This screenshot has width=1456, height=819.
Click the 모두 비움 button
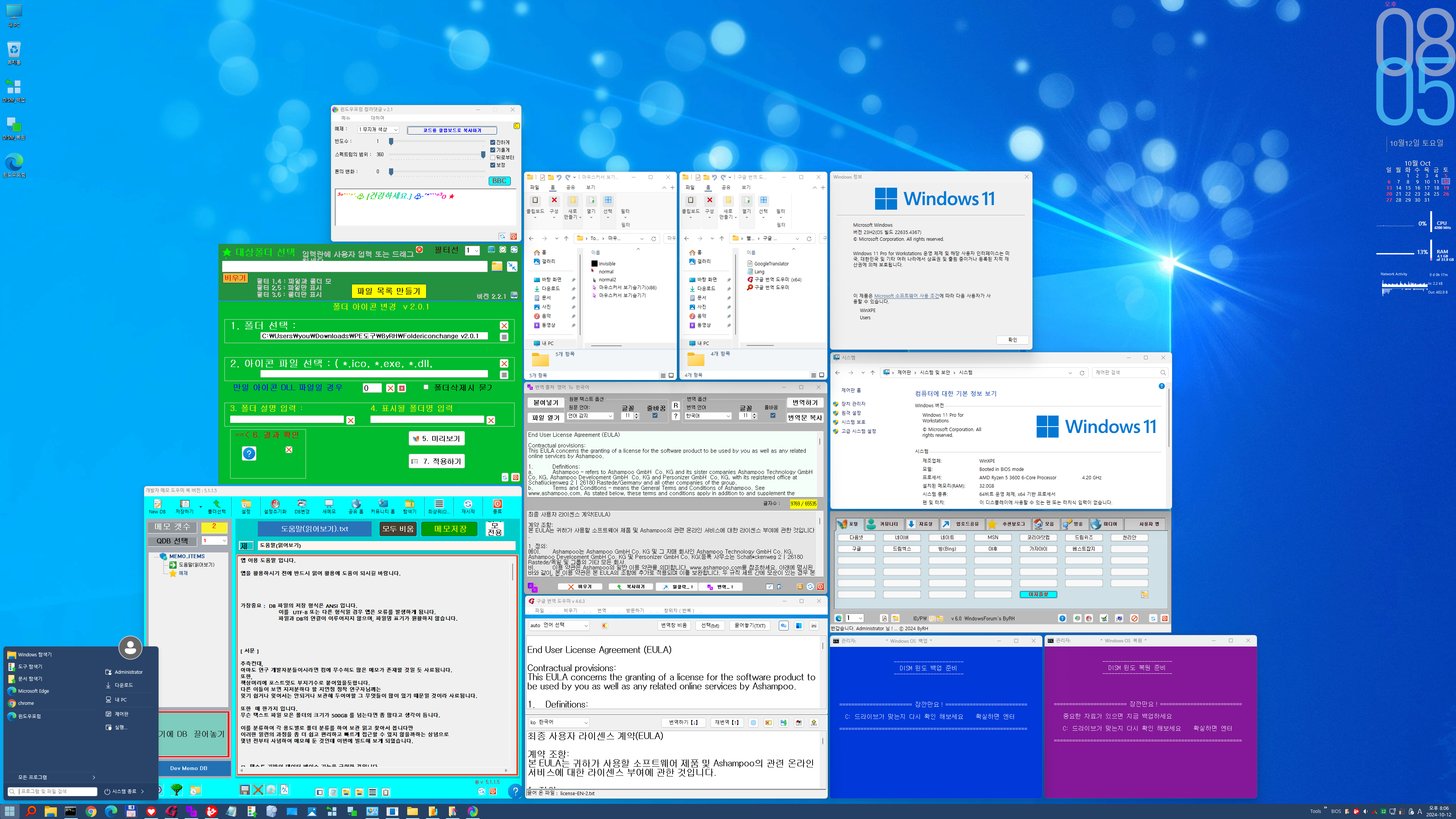click(397, 529)
